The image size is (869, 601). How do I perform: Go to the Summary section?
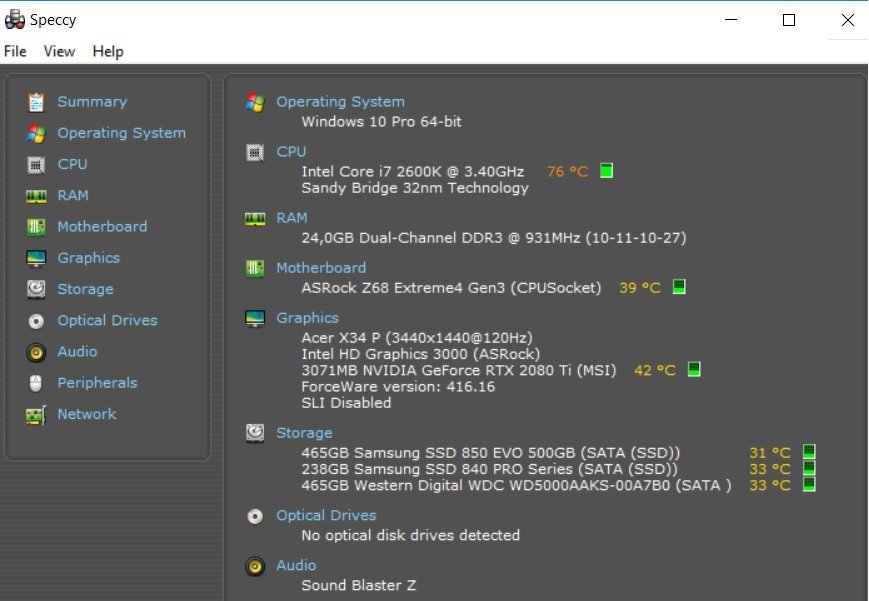point(92,102)
